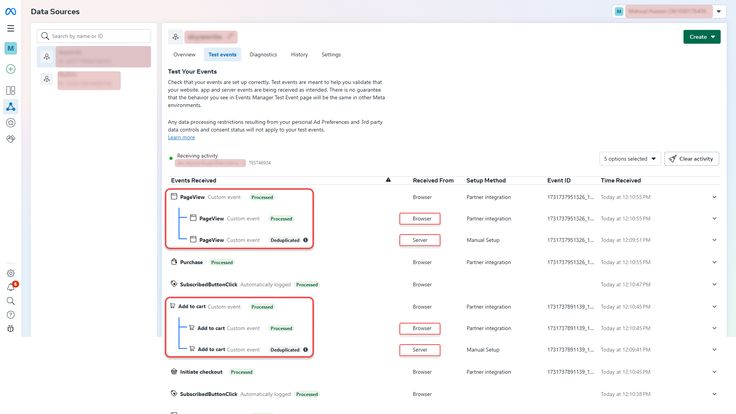Open the account selector dropdown arrow
Image resolution: width=736 pixels, height=414 pixels.
tap(719, 11)
